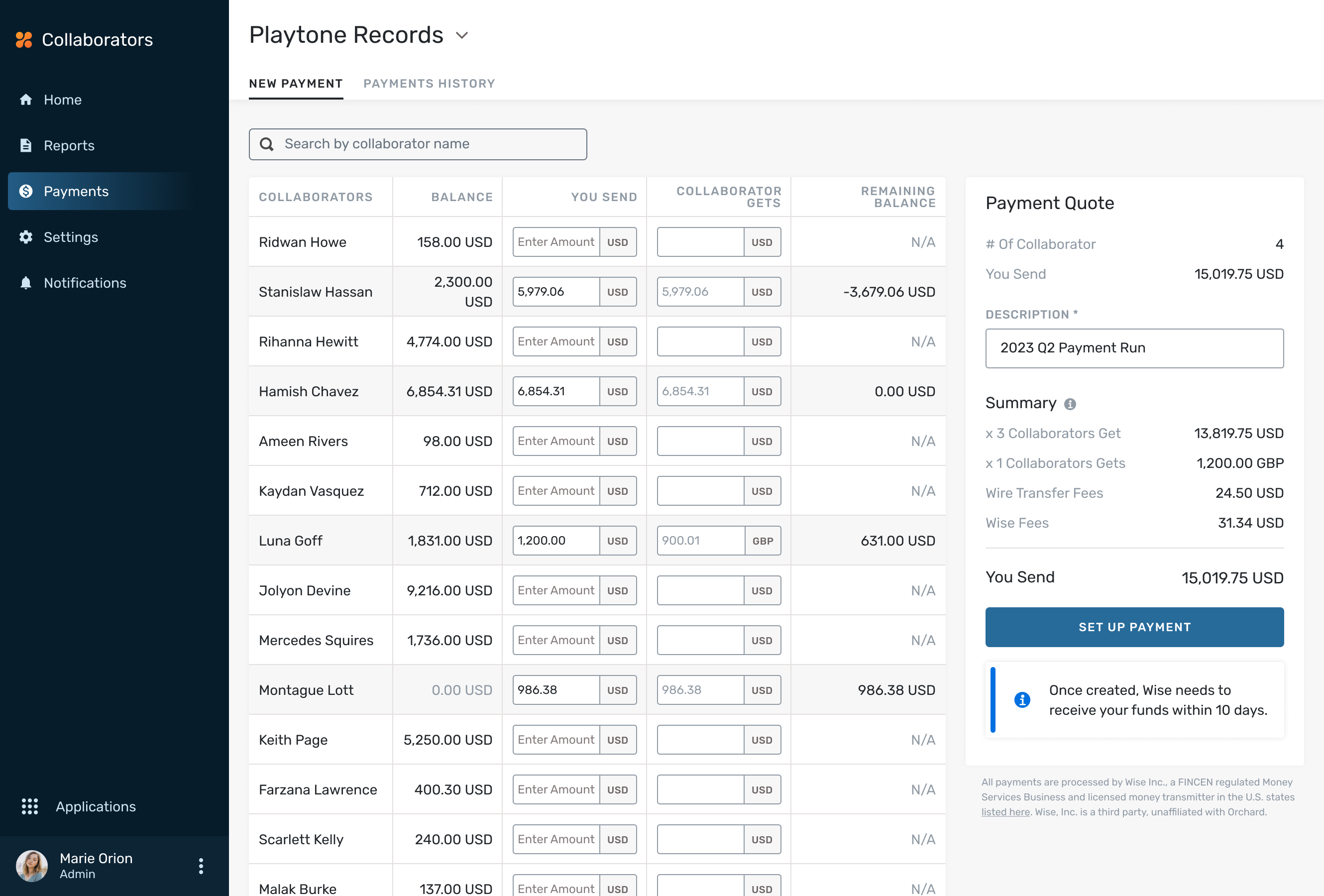Open the USD selector in Ridwan Howe's row
This screenshot has width=1324, height=896.
coord(618,241)
